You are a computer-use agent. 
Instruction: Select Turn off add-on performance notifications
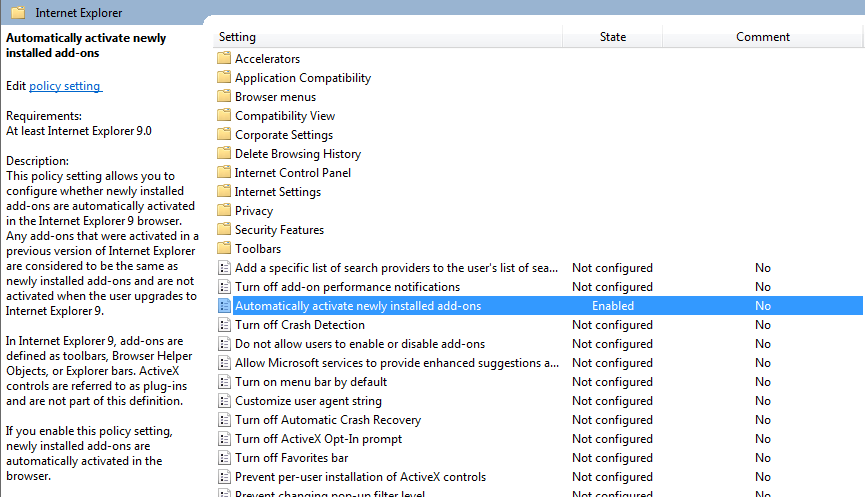pos(347,287)
